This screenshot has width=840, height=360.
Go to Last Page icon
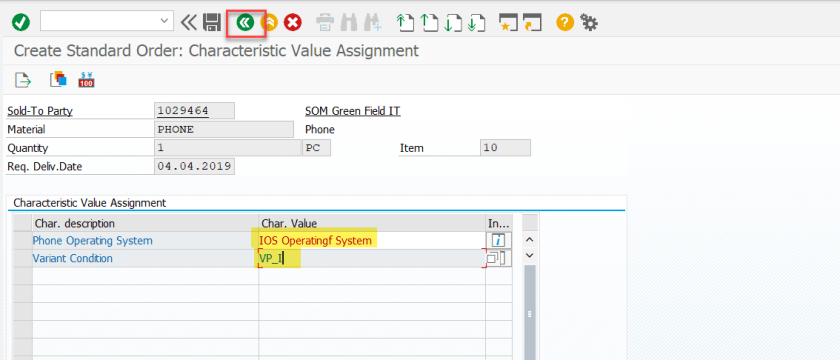(476, 22)
